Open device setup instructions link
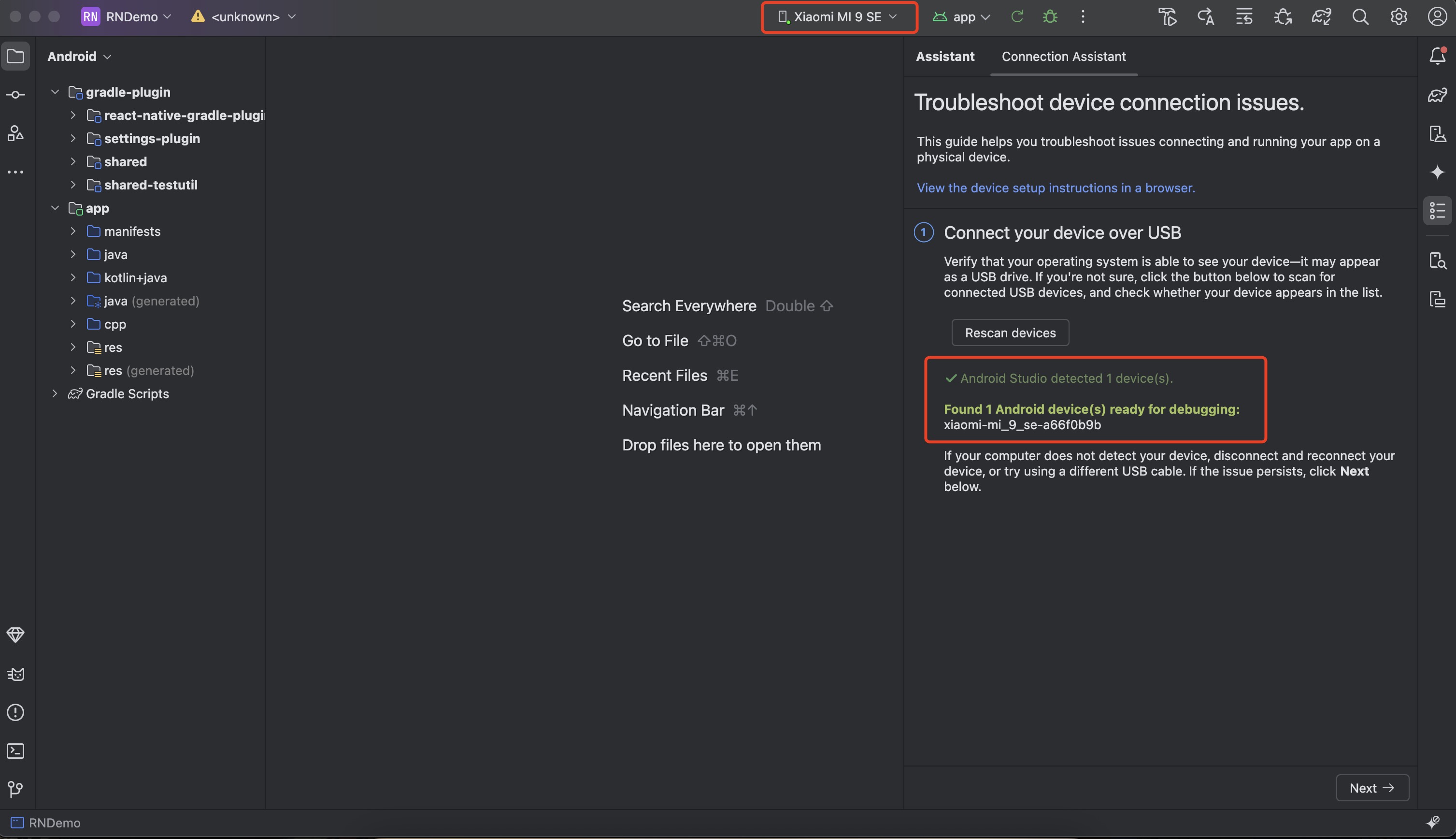 (x=1055, y=188)
